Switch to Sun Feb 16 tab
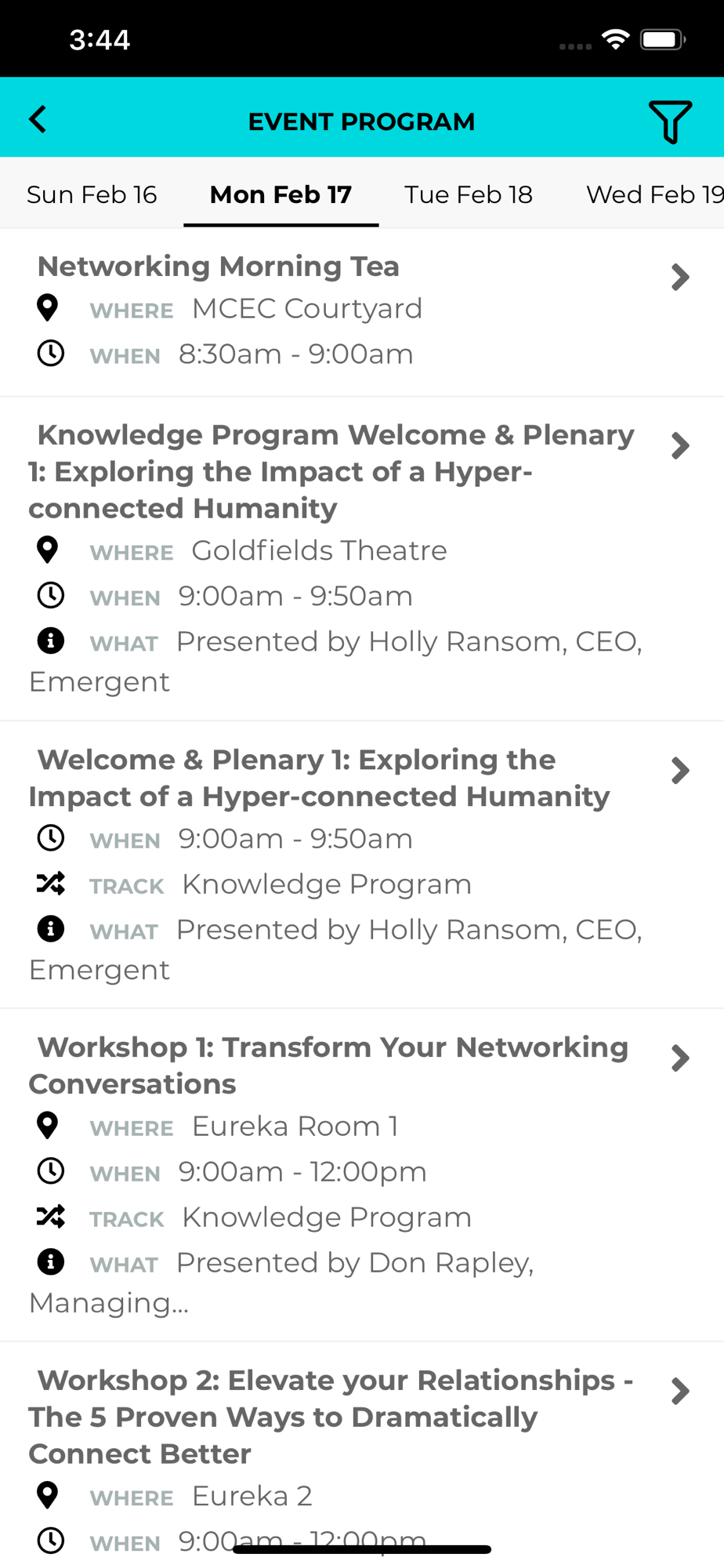 pyautogui.click(x=92, y=194)
